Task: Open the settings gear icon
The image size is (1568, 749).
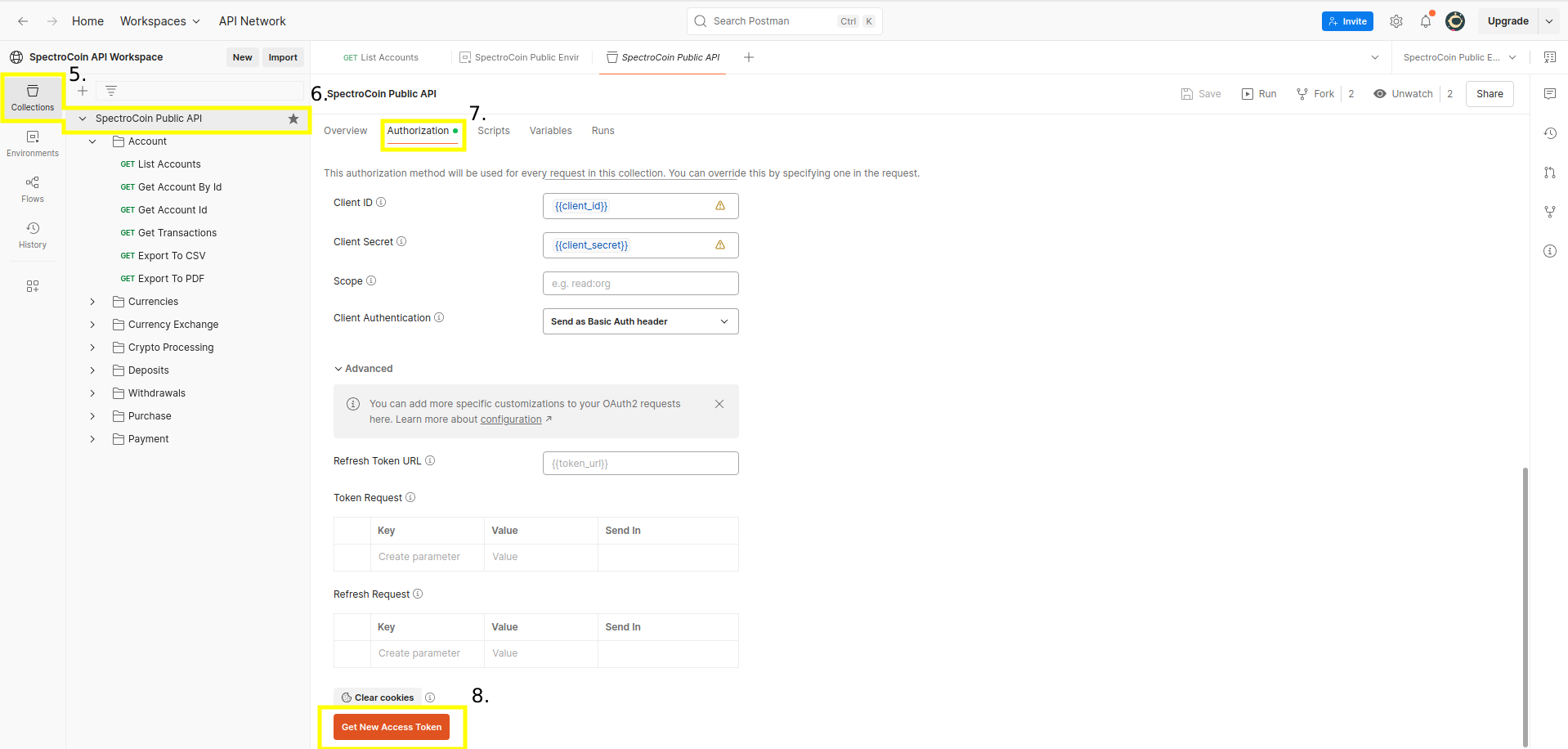Action: (1396, 21)
